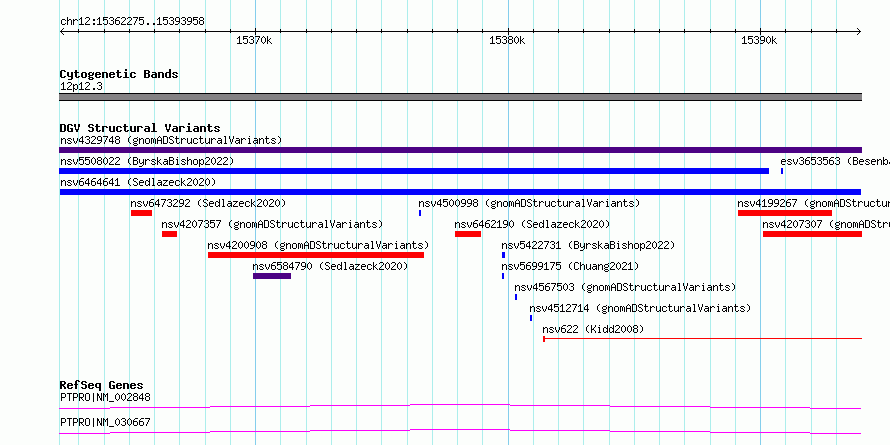This screenshot has width=890, height=445.
Task: Open nsv4500998 label text
Action: click(x=529, y=203)
